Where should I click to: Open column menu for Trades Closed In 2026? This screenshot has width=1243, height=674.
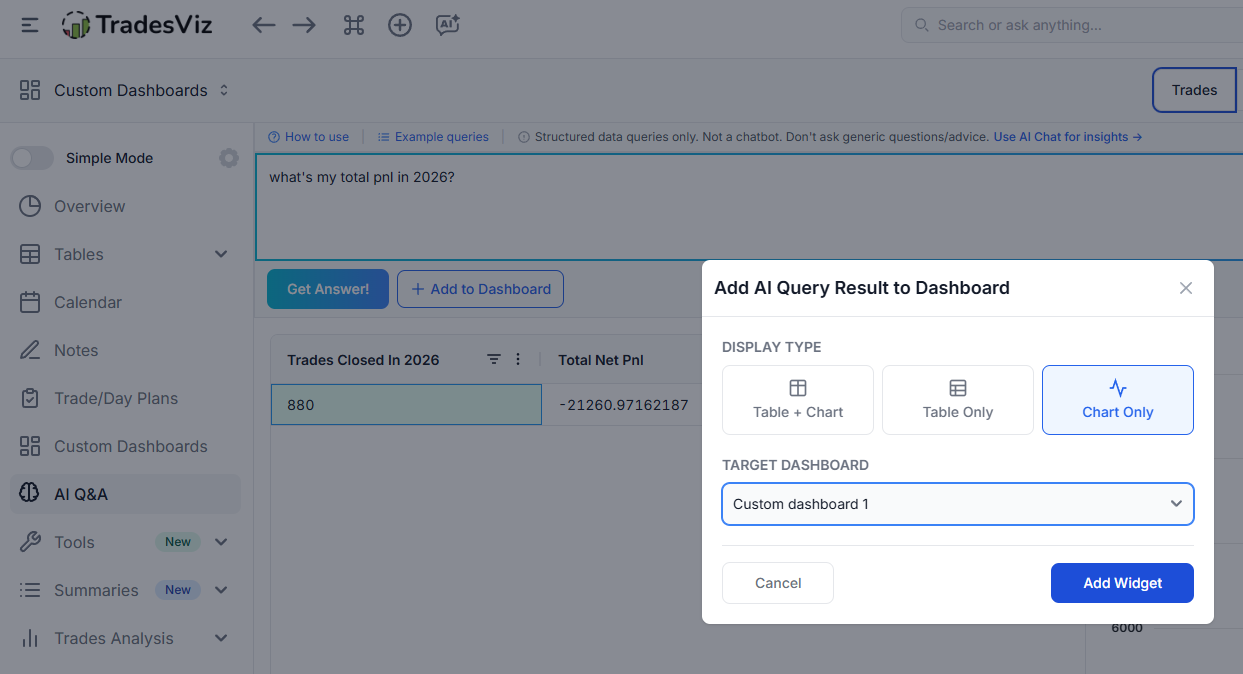click(x=518, y=360)
